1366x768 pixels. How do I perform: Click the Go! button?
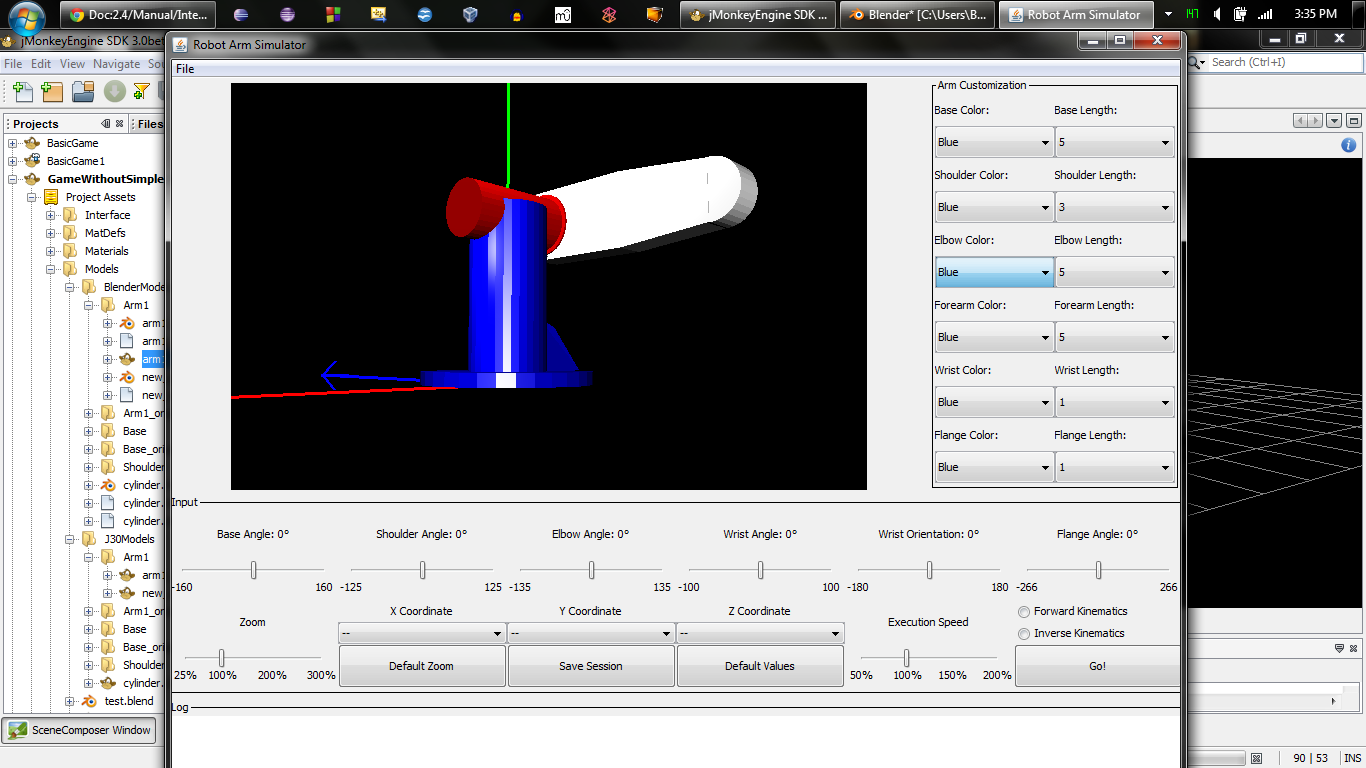point(1097,666)
